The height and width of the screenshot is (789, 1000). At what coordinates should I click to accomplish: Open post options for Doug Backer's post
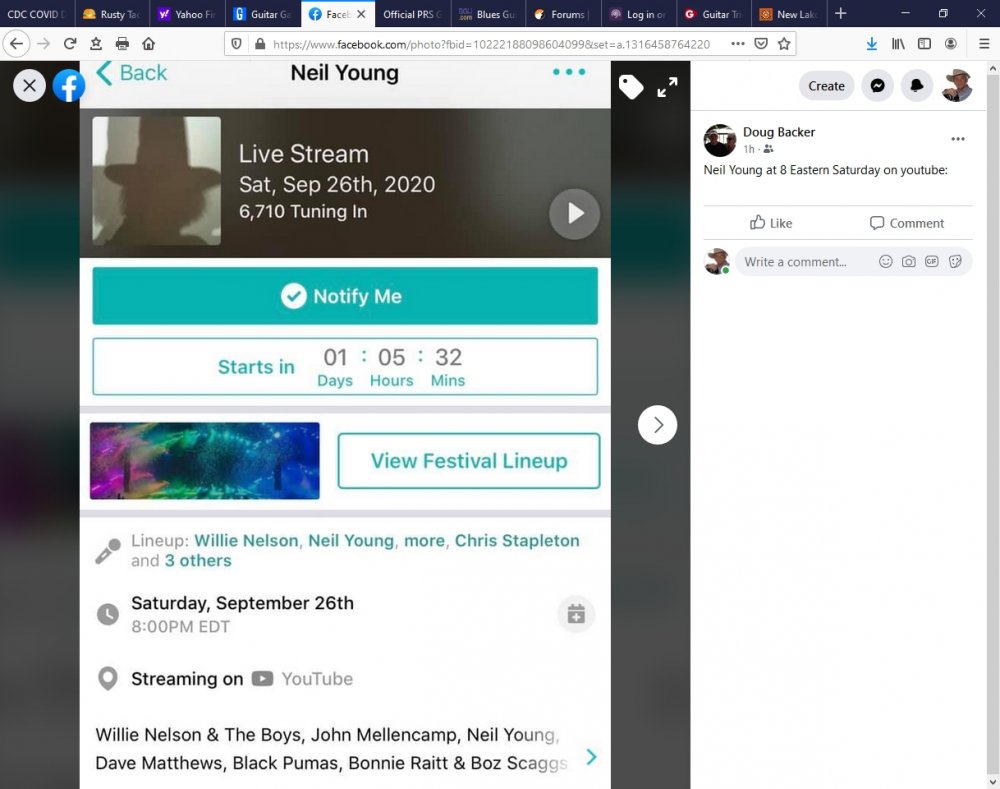(x=958, y=139)
